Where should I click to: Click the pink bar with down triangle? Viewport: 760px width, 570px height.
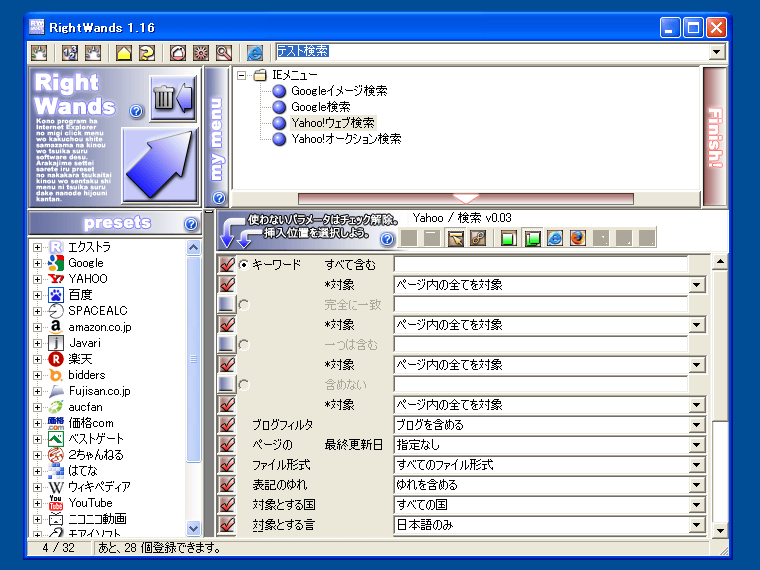[466, 199]
